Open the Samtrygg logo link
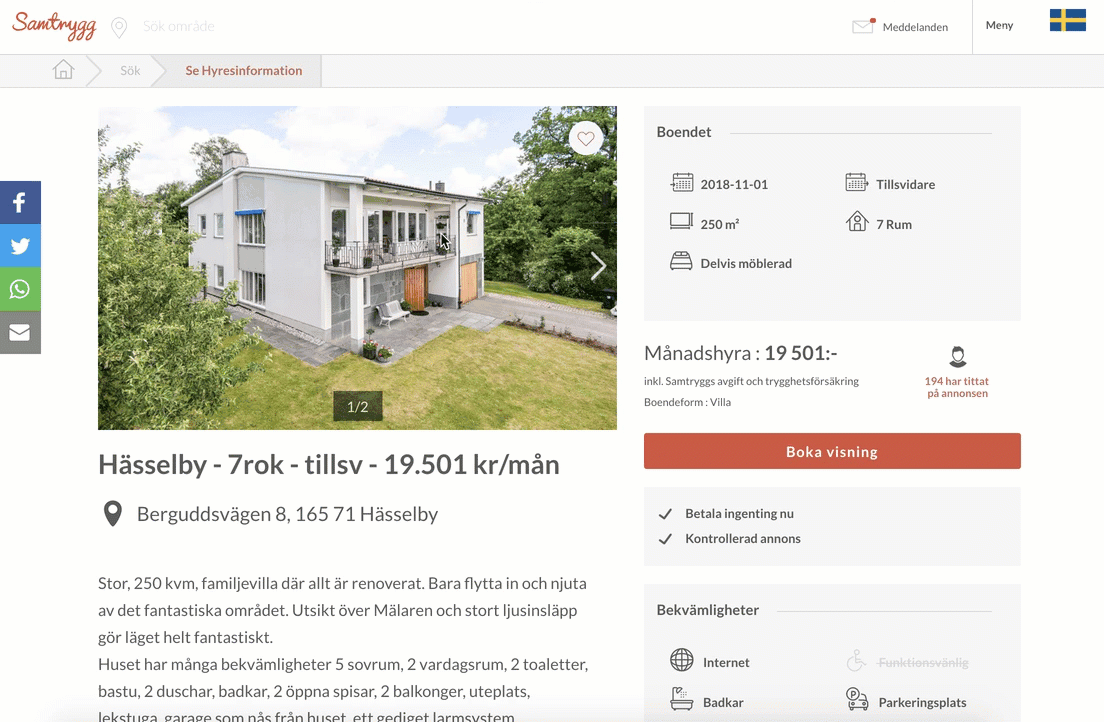Screen dimensions: 1104x722 (54, 26)
